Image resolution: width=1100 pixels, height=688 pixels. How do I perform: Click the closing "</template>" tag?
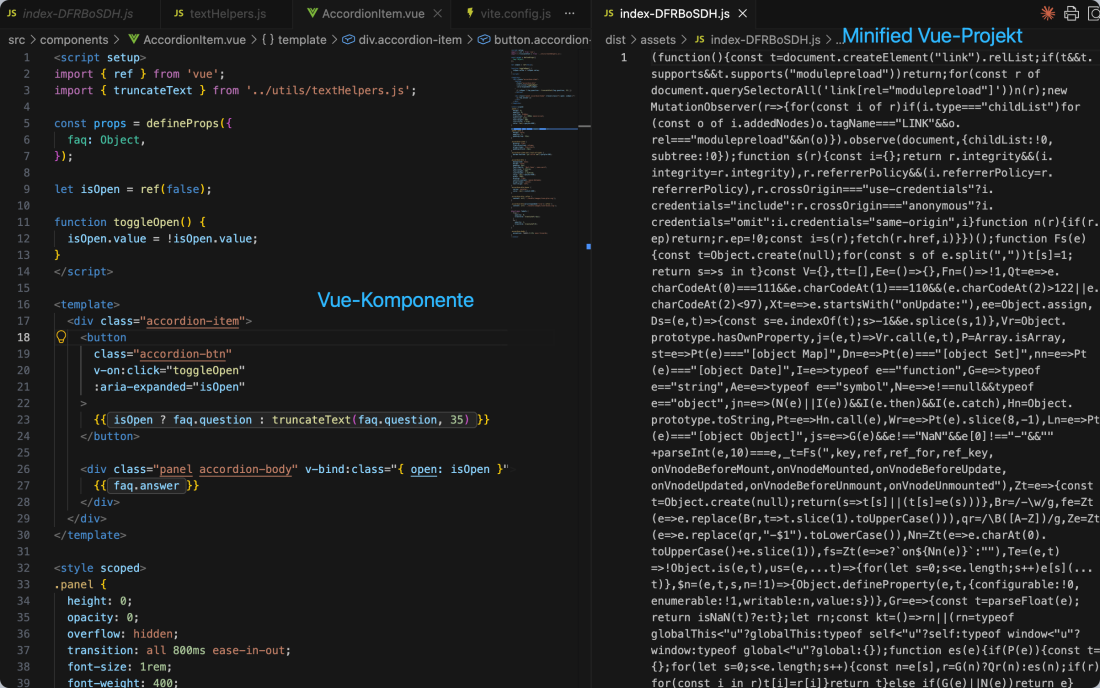tap(90, 535)
